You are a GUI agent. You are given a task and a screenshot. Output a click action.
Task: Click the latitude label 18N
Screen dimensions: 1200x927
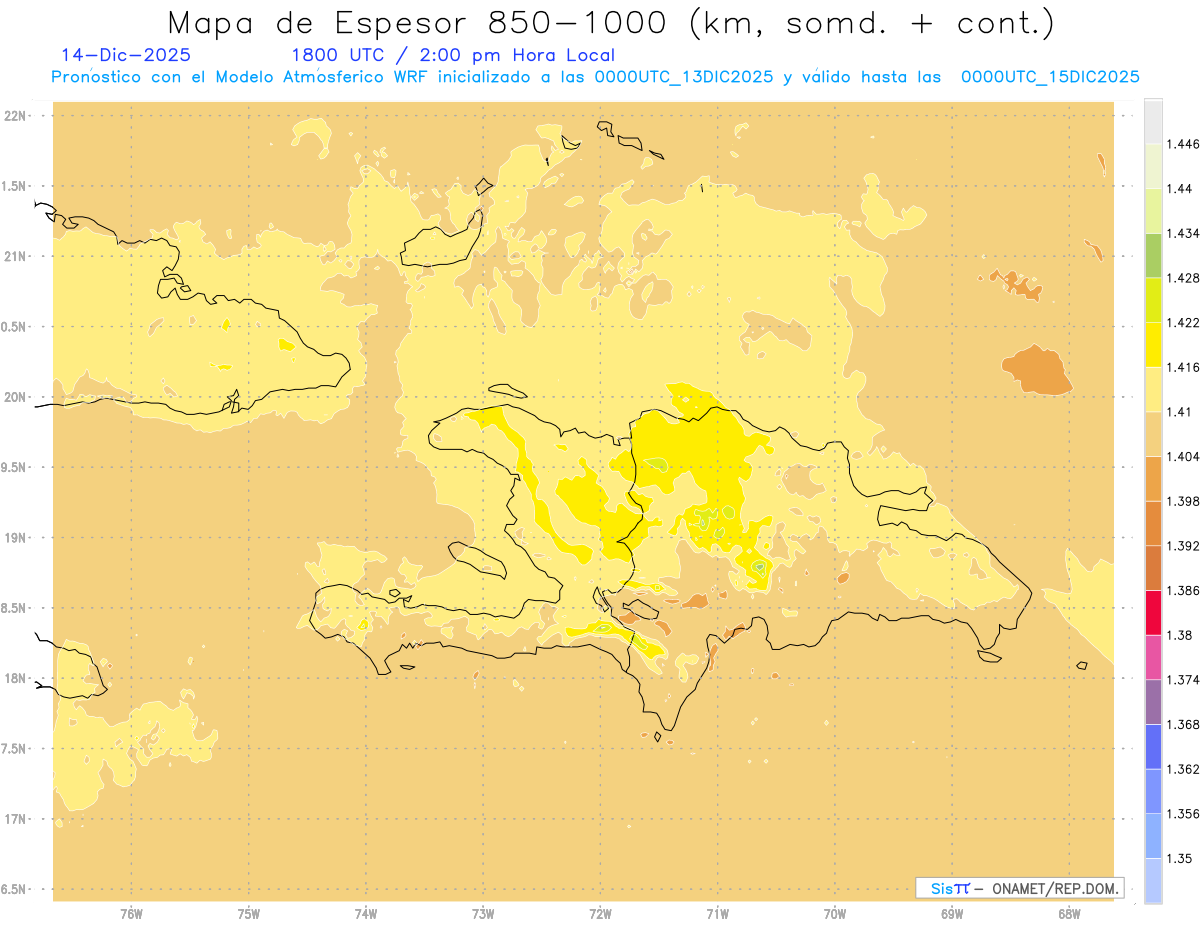[16, 678]
